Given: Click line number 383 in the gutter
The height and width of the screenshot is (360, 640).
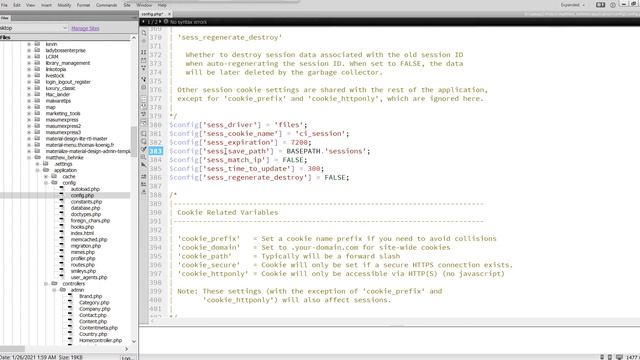Looking at the screenshot, I should [156, 151].
